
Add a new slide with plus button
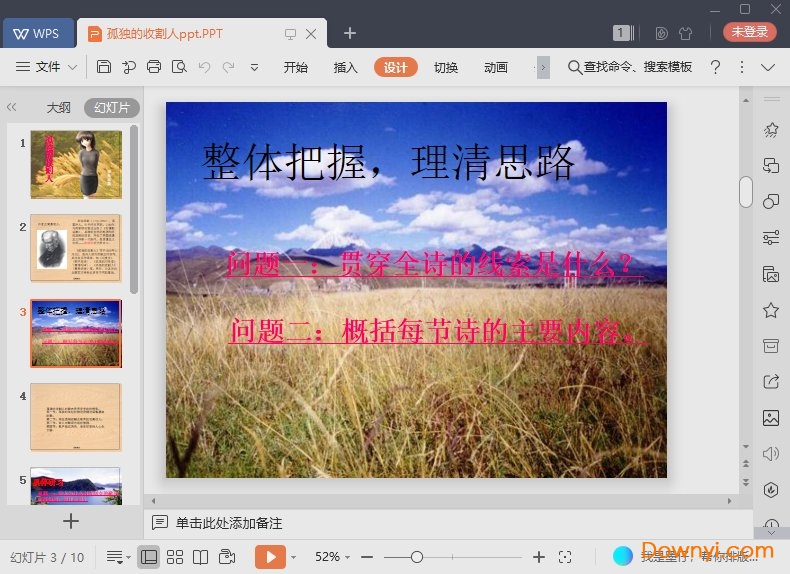(71, 520)
